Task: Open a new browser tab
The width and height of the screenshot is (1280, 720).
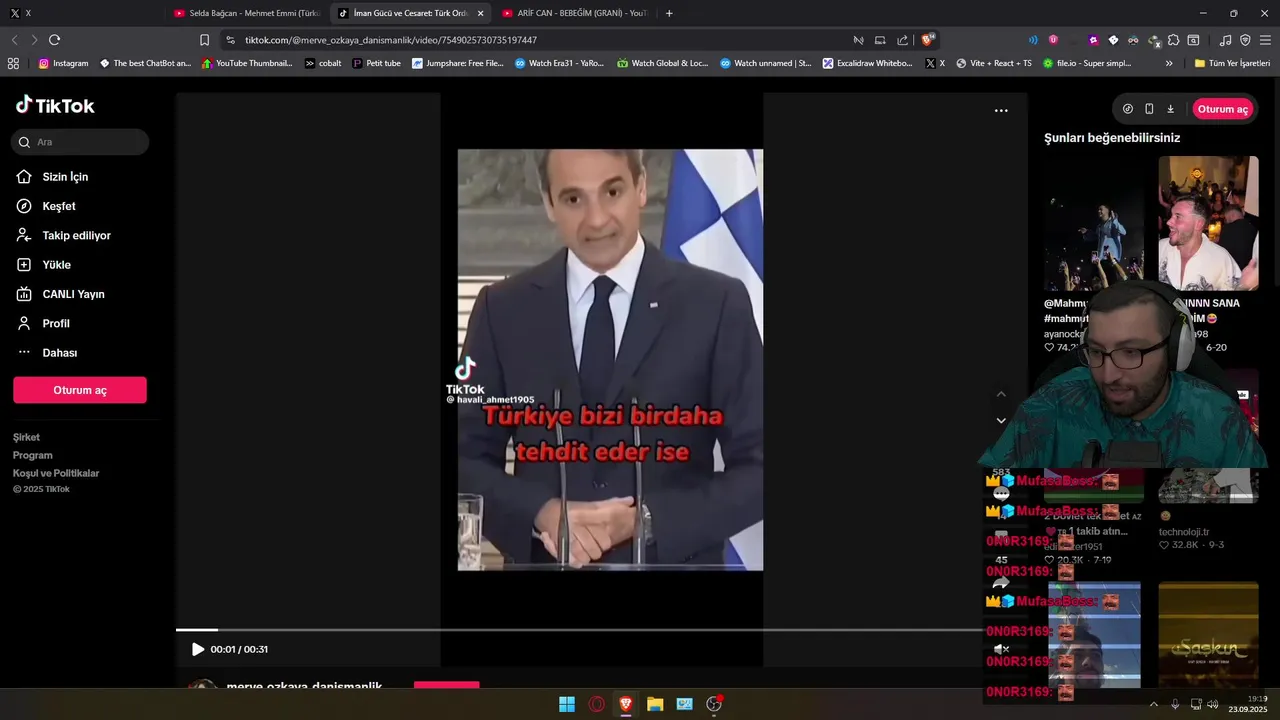Action: coord(669,13)
